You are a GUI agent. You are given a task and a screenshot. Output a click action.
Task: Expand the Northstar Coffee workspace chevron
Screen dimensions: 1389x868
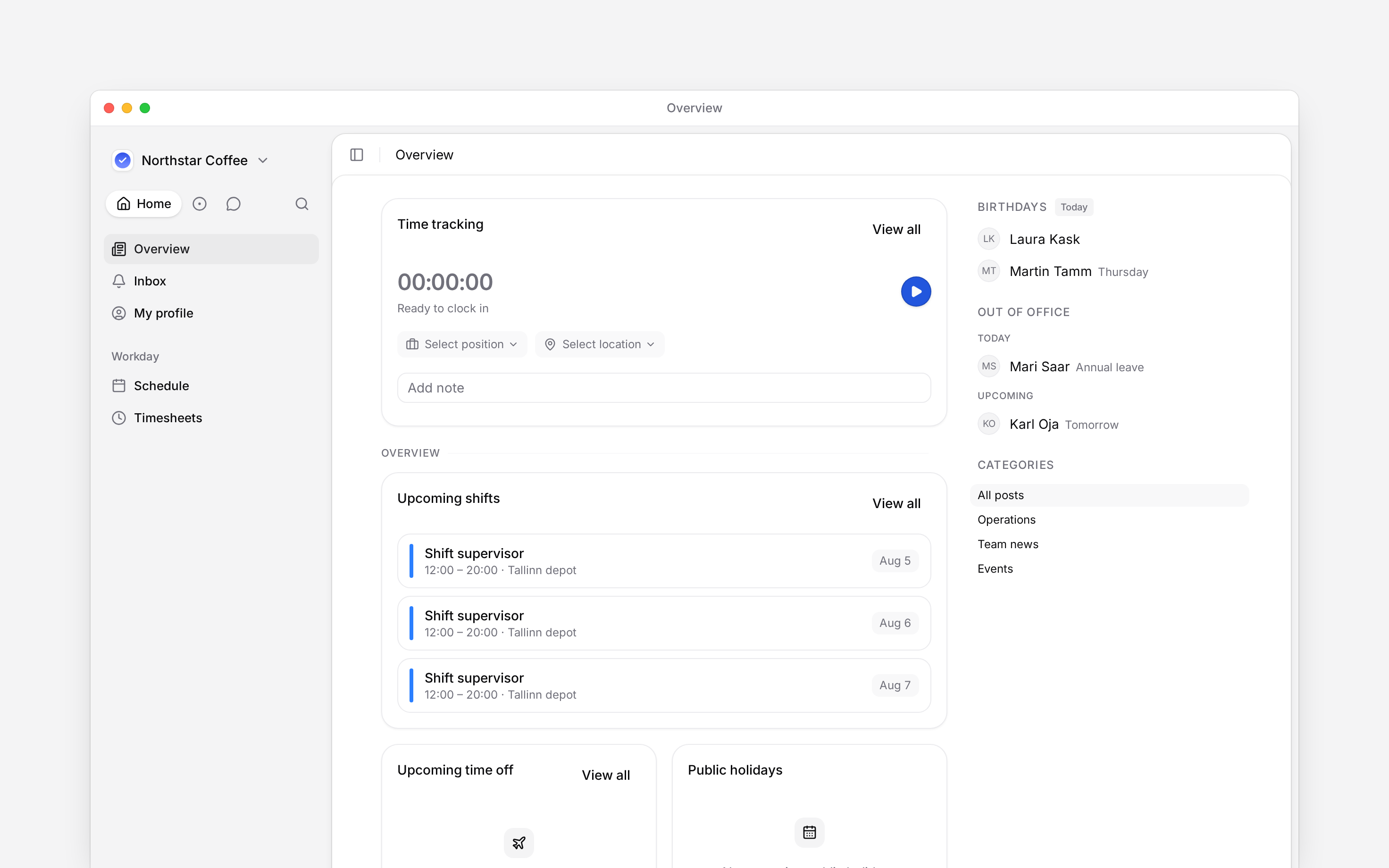(x=263, y=161)
